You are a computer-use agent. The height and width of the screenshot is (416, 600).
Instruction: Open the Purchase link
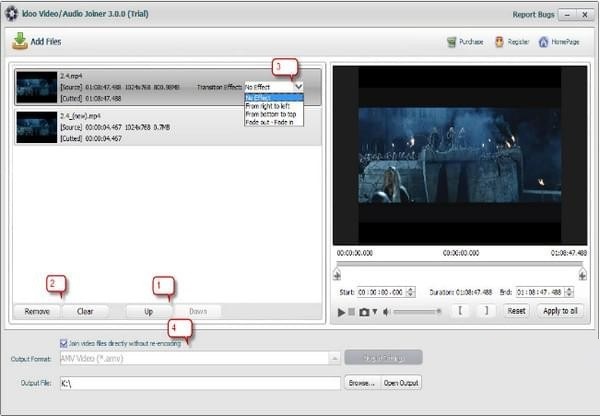(x=465, y=42)
